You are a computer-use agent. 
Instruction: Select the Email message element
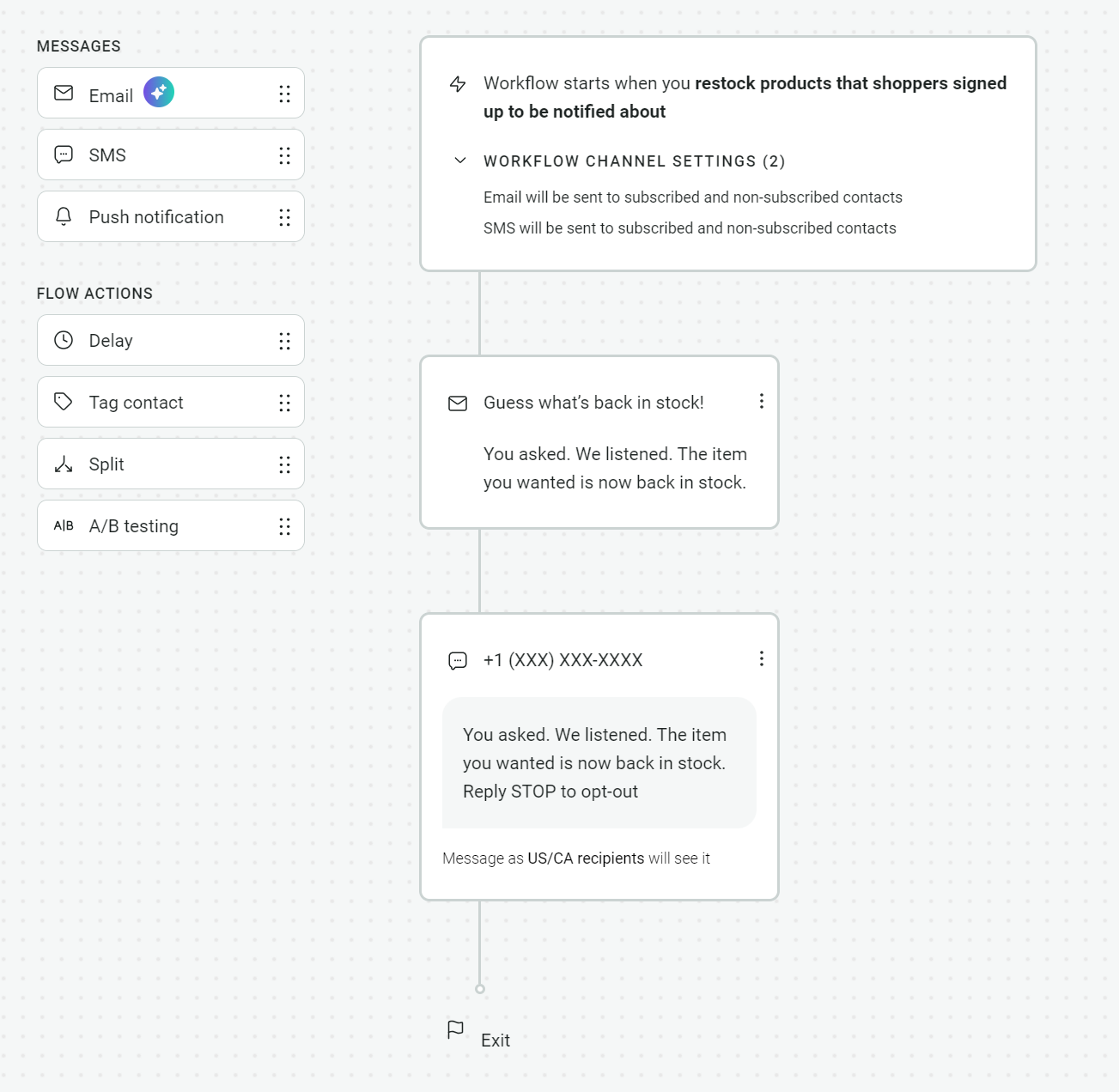(x=170, y=93)
